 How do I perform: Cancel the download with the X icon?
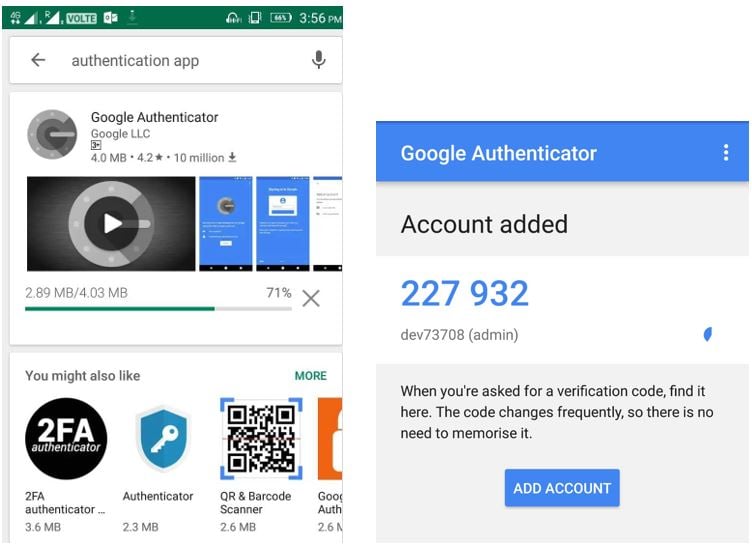[x=311, y=298]
